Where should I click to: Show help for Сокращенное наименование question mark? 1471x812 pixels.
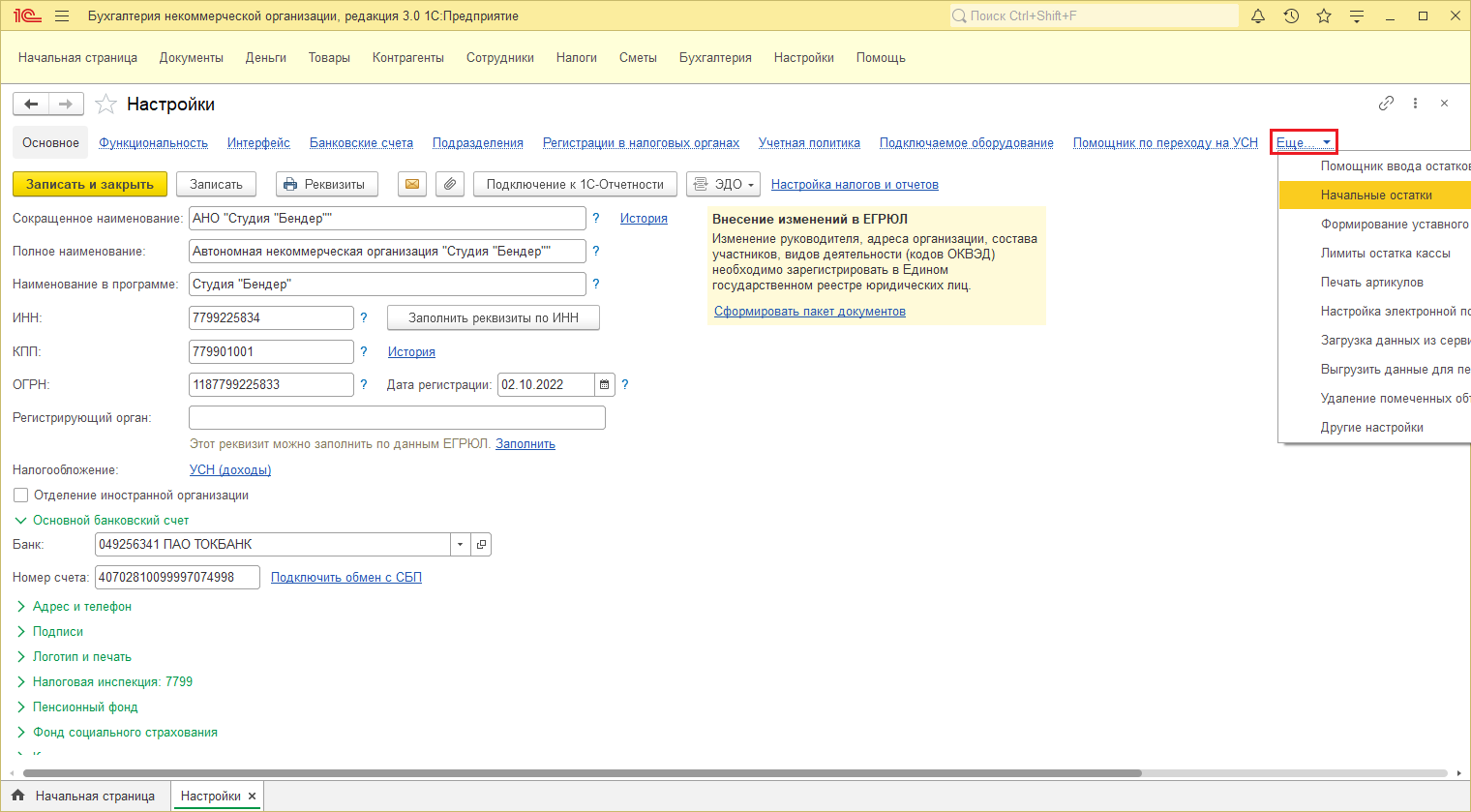(596, 218)
